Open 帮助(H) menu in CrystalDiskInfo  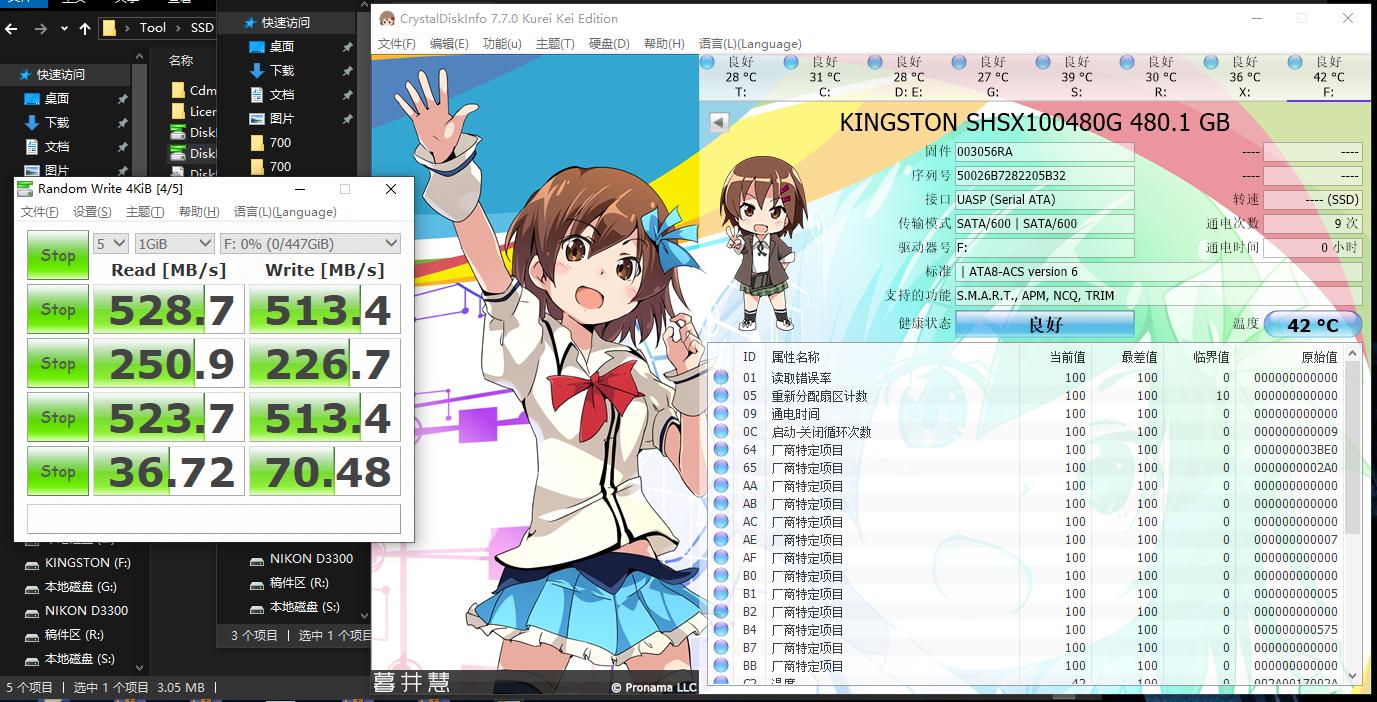coord(664,43)
